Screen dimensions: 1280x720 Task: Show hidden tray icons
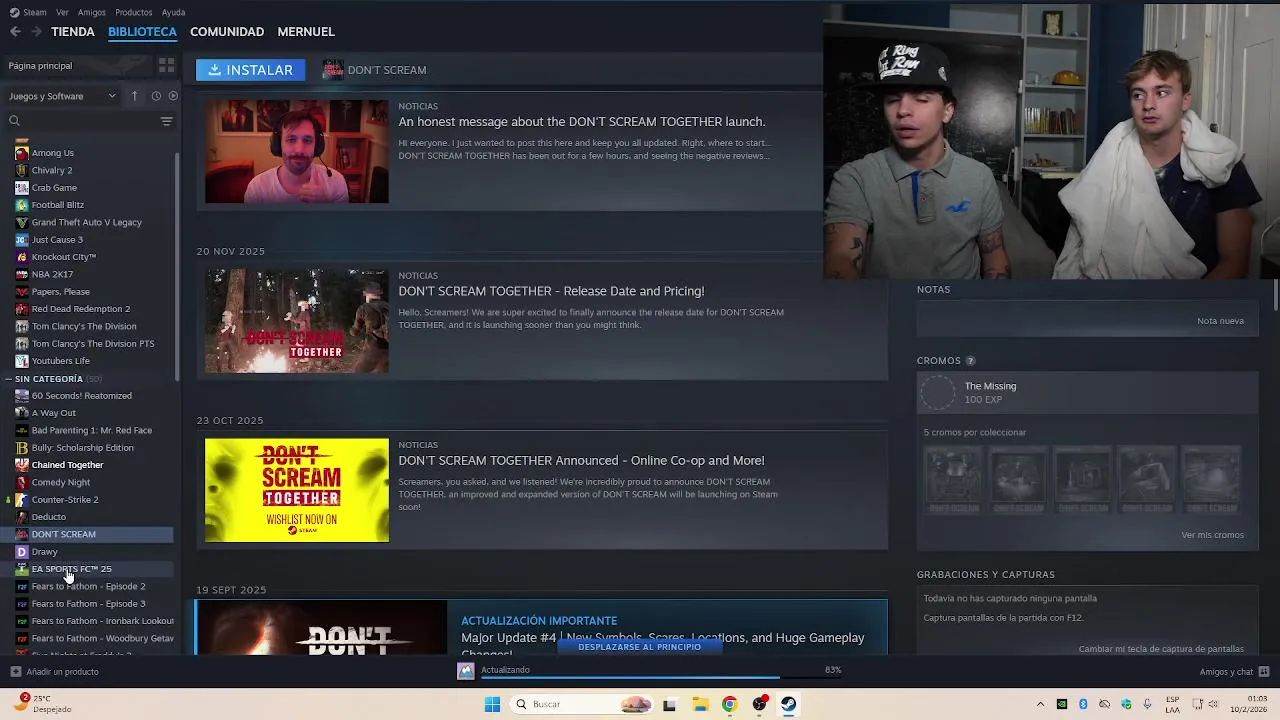[x=1040, y=704]
